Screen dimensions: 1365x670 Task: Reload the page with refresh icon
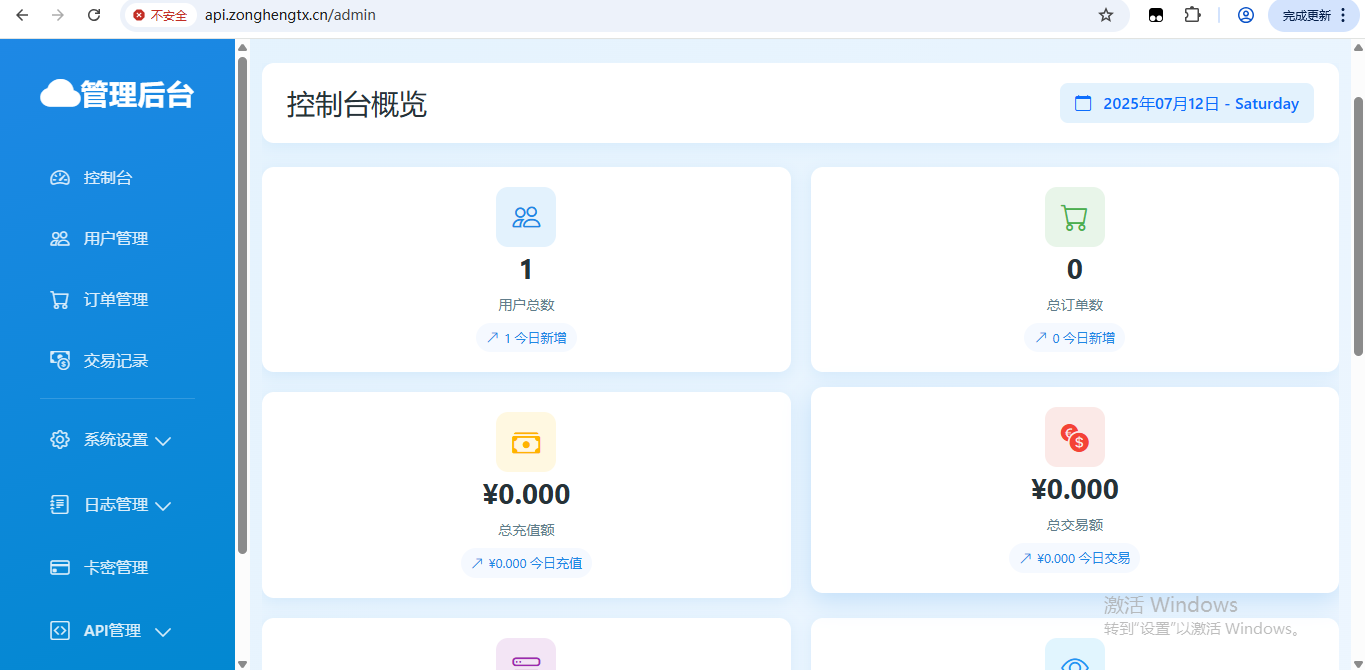tap(94, 15)
